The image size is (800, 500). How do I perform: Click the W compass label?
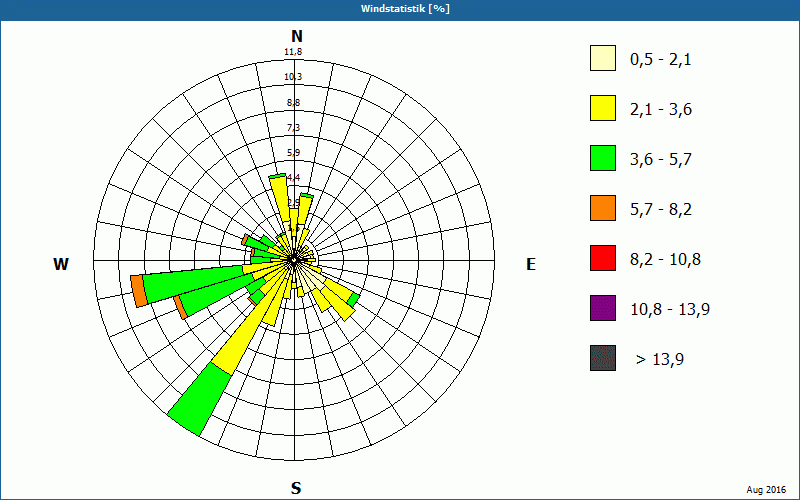(x=61, y=264)
